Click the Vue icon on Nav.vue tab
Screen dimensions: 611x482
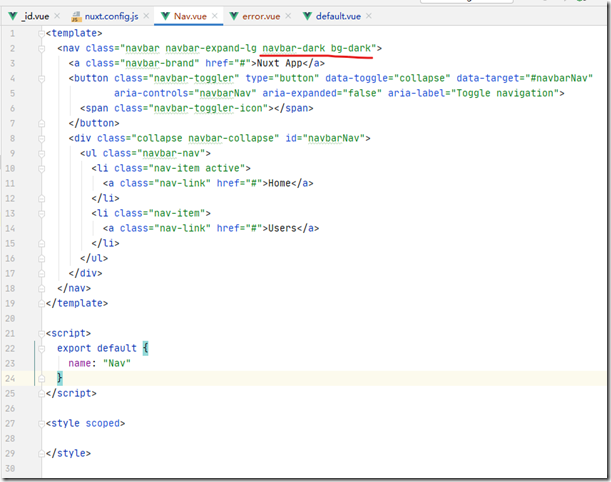(x=166, y=16)
